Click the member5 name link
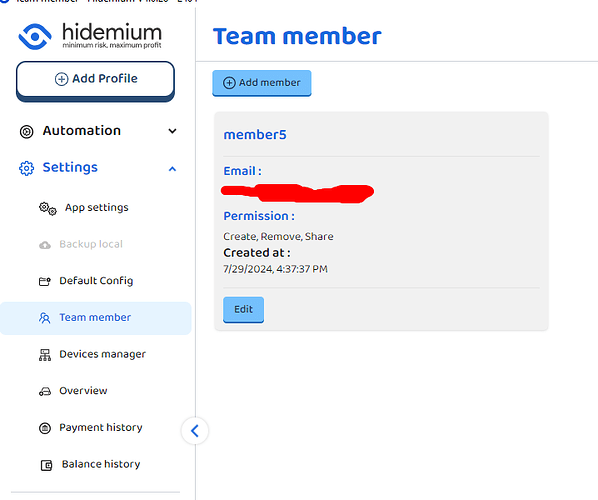The width and height of the screenshot is (598, 500). 255,135
